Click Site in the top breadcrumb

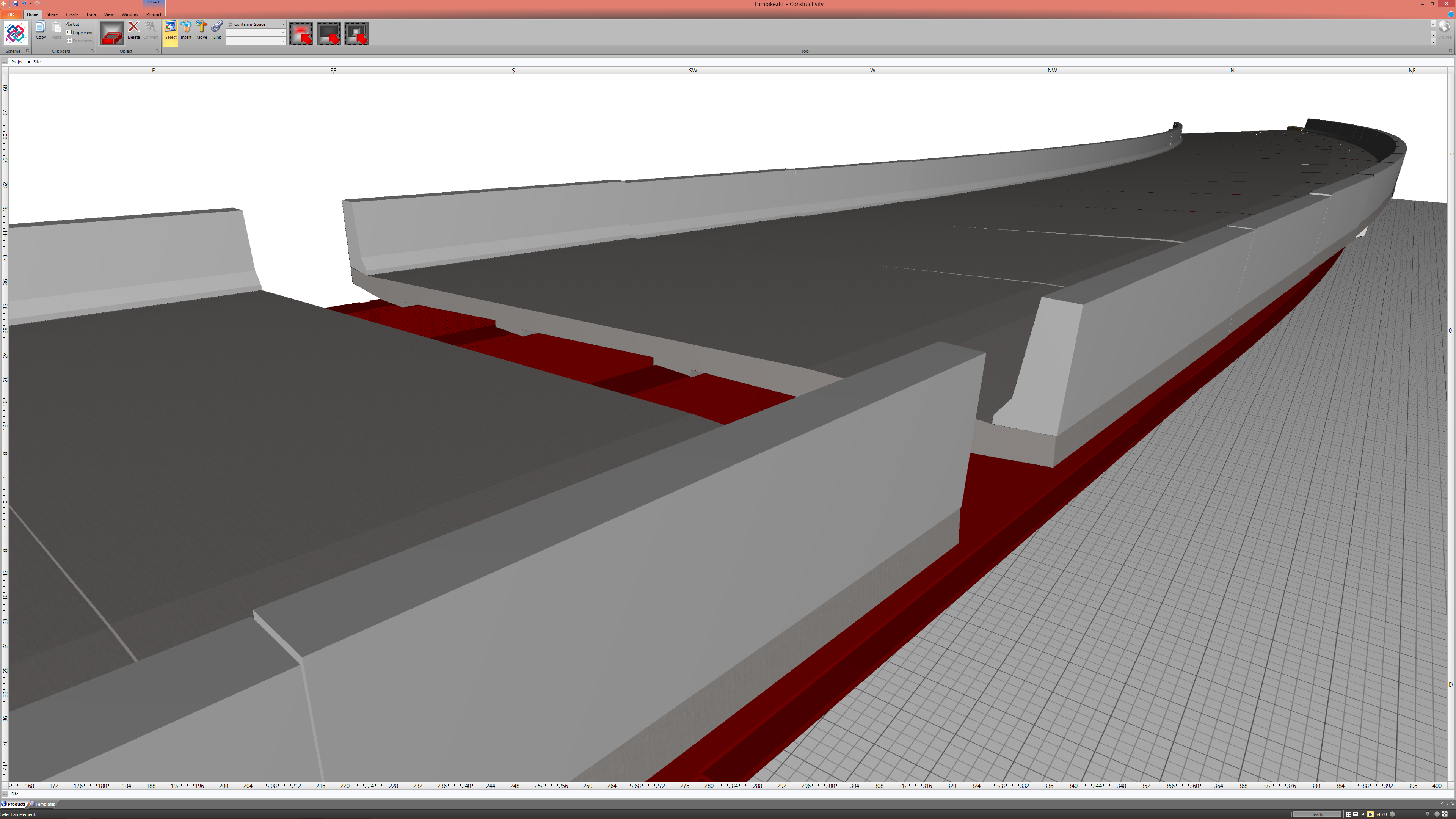click(x=37, y=61)
